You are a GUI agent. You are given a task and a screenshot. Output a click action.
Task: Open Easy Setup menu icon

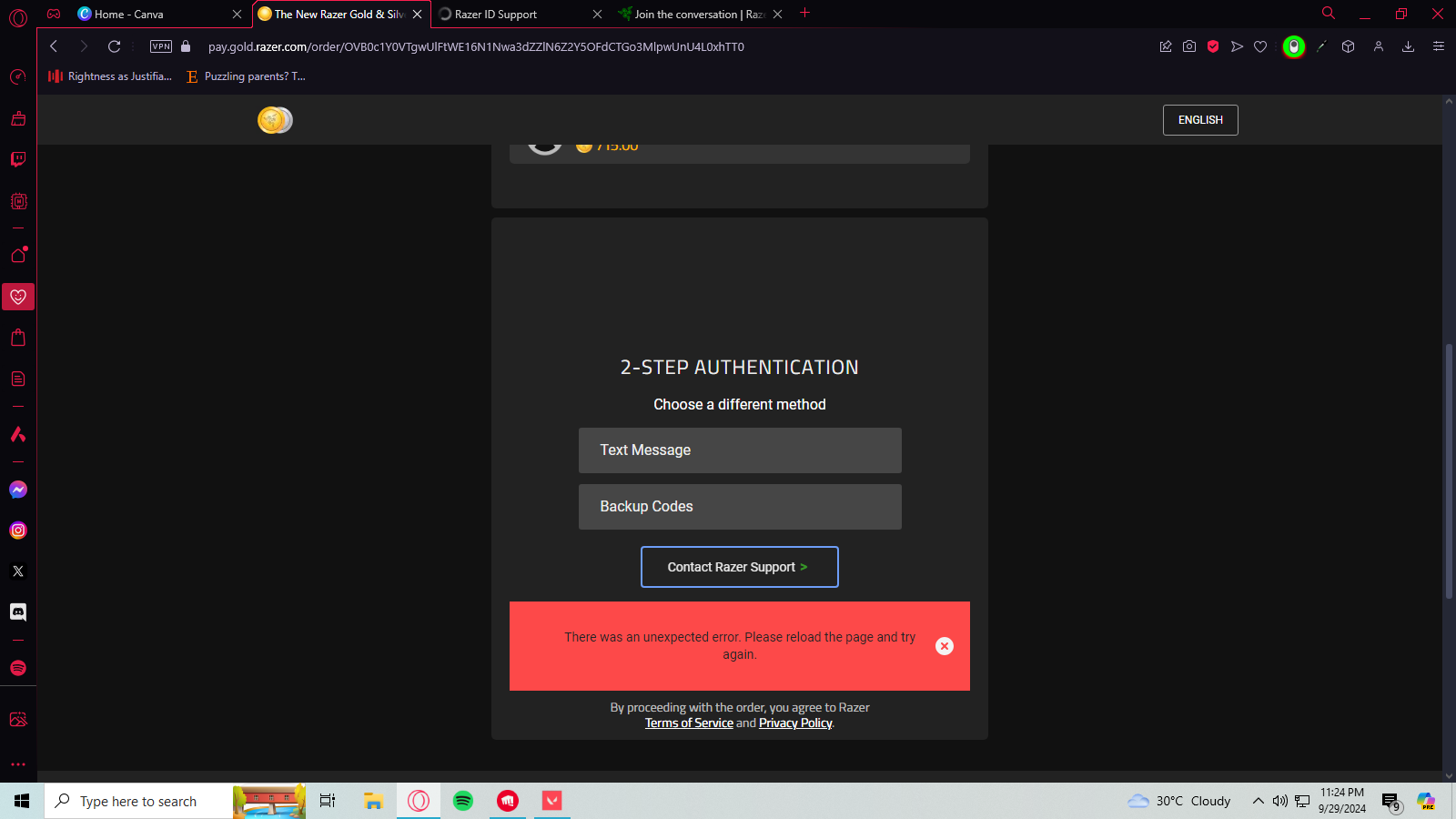point(1439,46)
